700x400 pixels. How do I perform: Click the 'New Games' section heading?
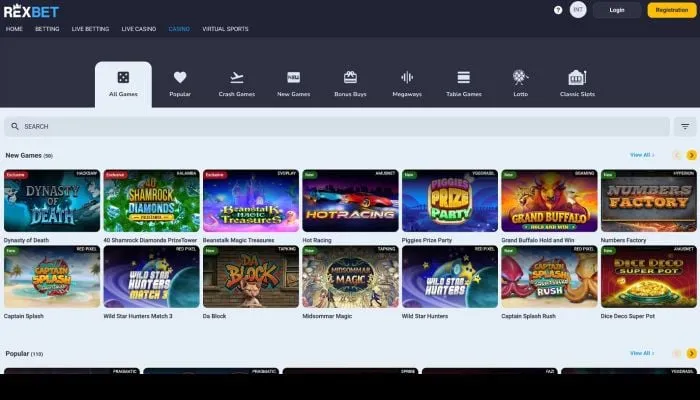click(x=23, y=155)
